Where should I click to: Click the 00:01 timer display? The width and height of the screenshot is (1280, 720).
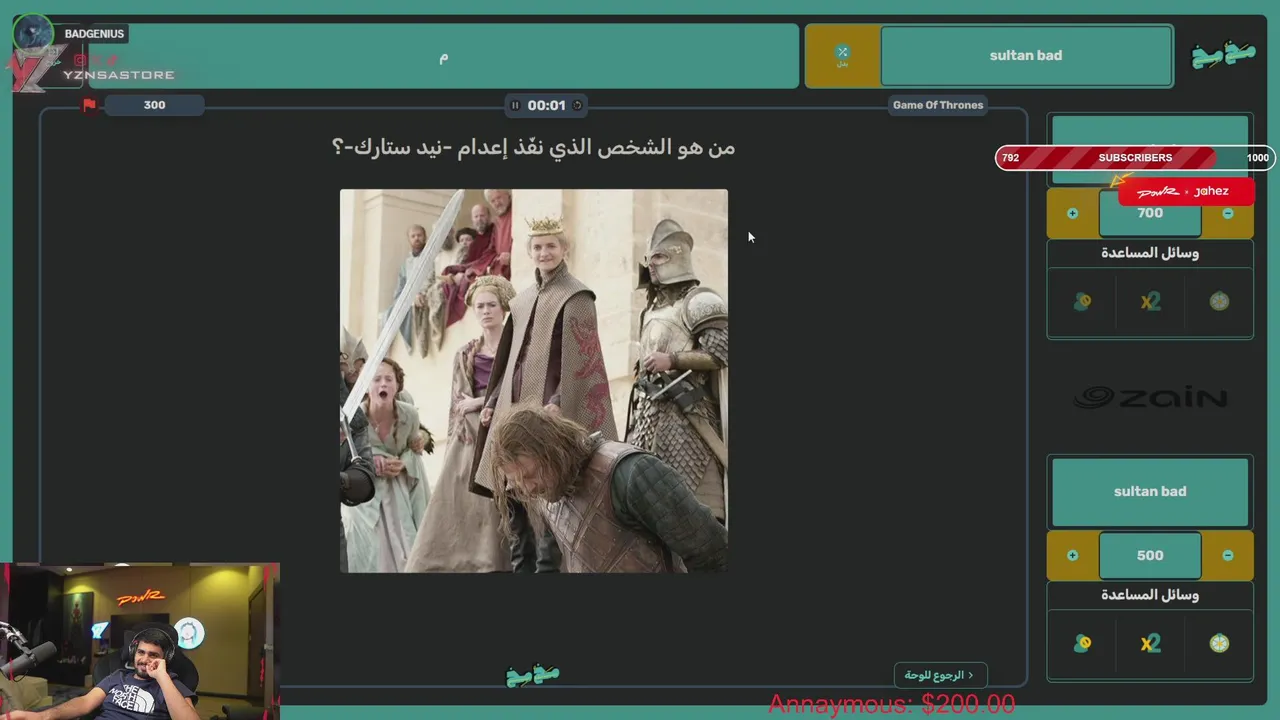point(547,105)
